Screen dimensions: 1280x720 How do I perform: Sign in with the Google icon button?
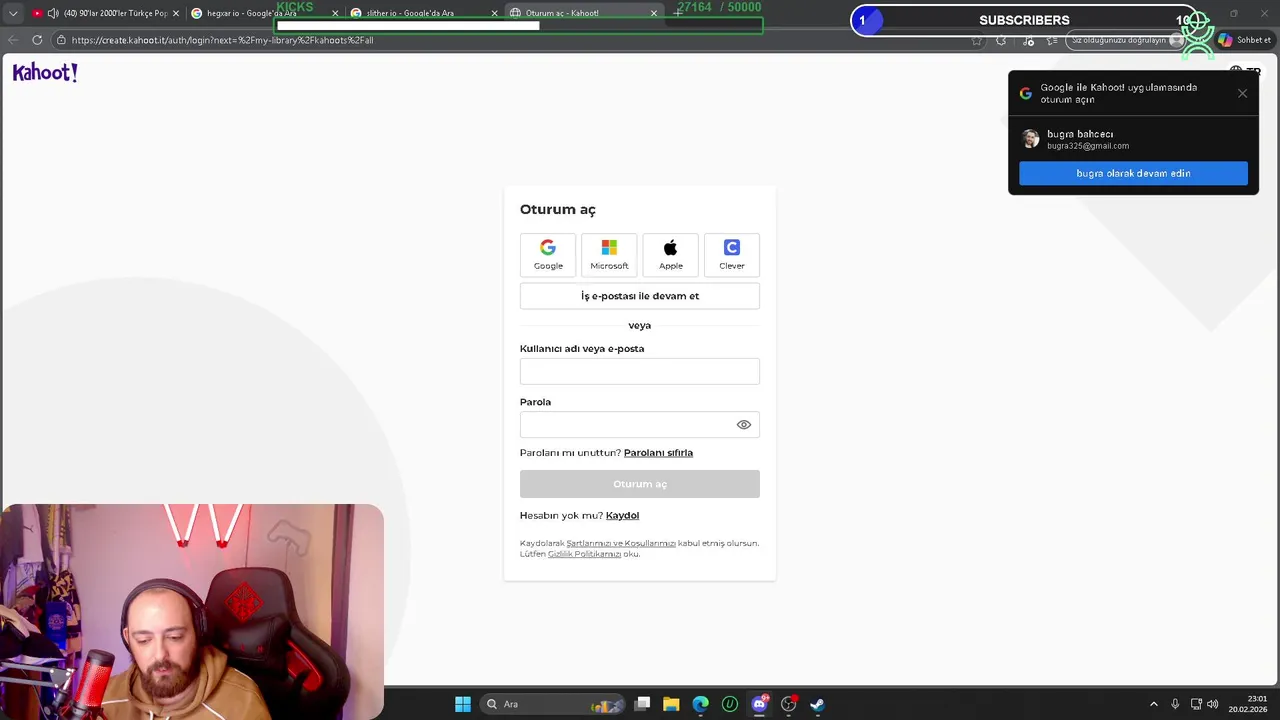(x=548, y=255)
